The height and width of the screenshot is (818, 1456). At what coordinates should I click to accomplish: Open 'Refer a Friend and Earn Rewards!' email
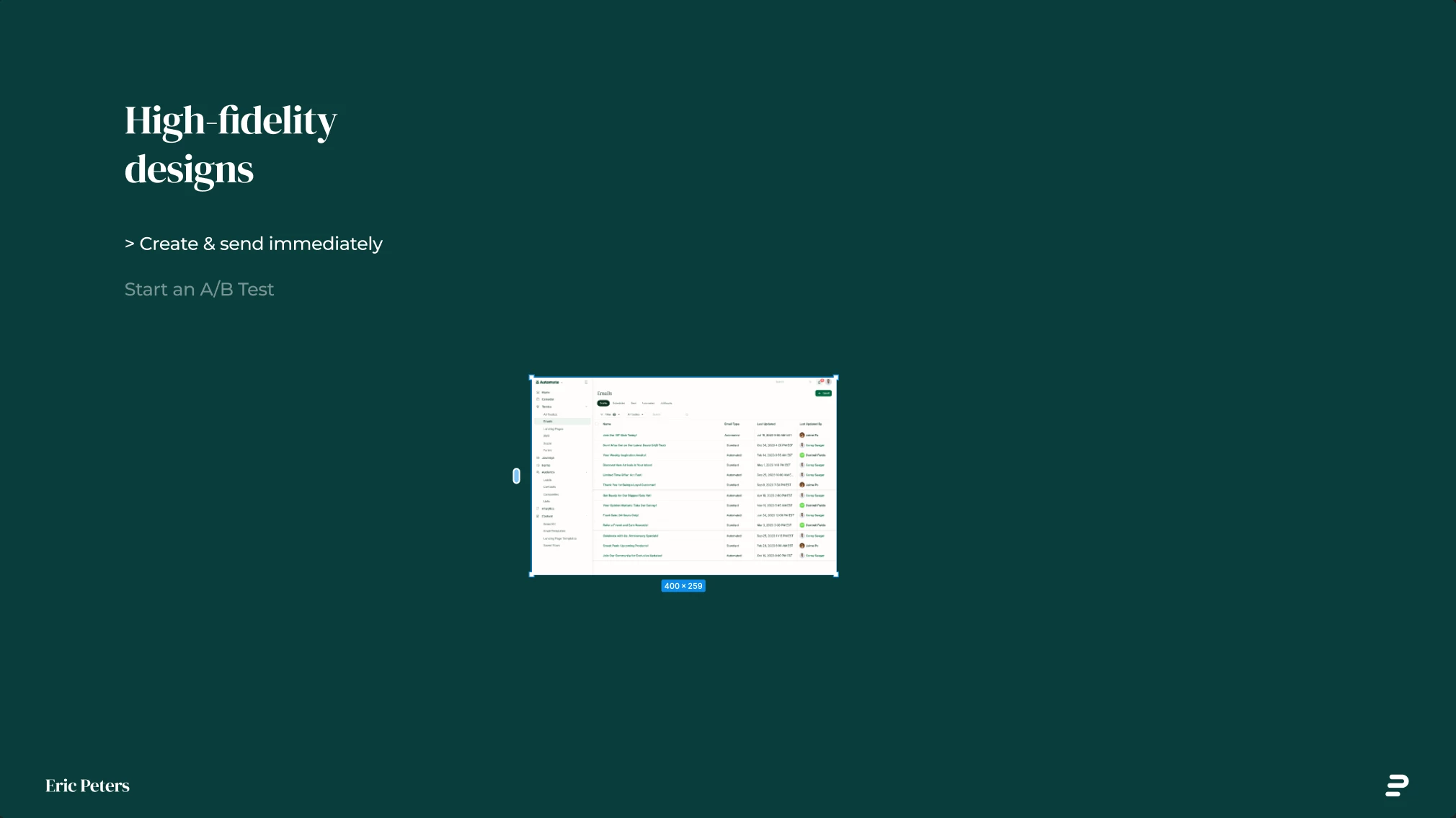tap(625, 525)
